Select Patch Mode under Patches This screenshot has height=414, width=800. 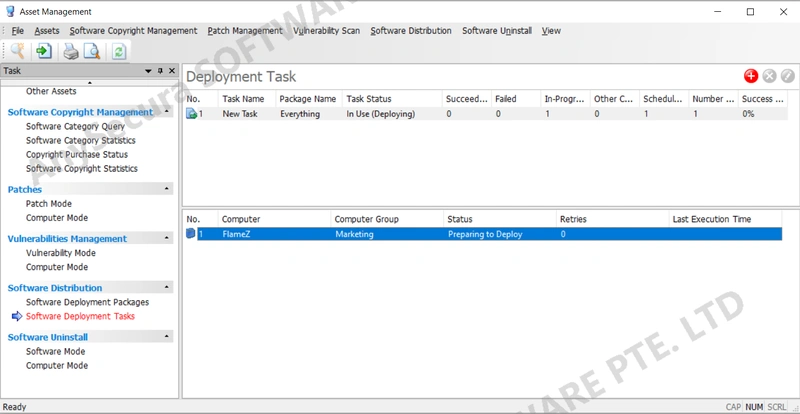pyautogui.click(x=49, y=204)
